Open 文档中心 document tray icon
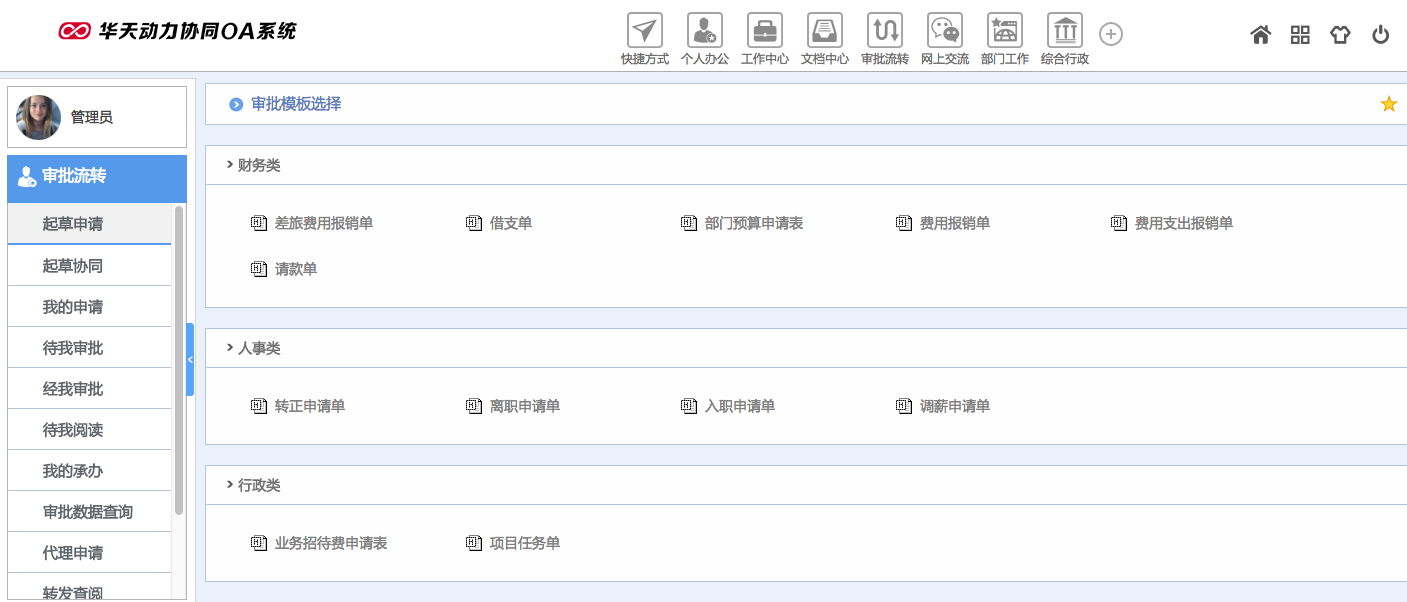The height and width of the screenshot is (602, 1407). coord(824,31)
